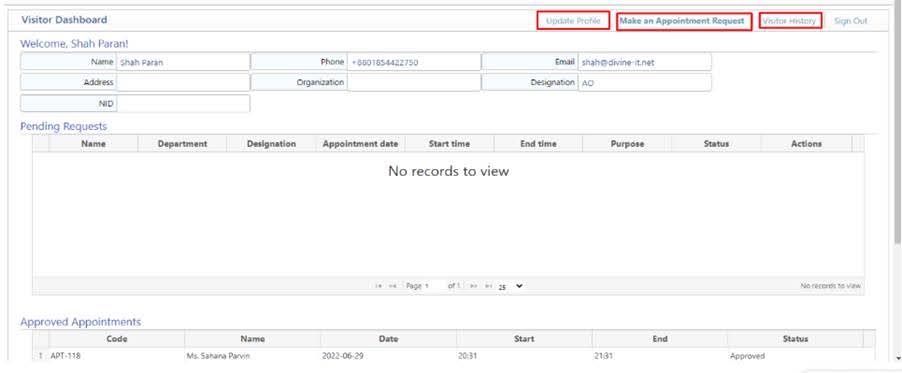Screen dimensions: 902x373
Task: Click the Actions column header
Action: pyautogui.click(x=807, y=144)
